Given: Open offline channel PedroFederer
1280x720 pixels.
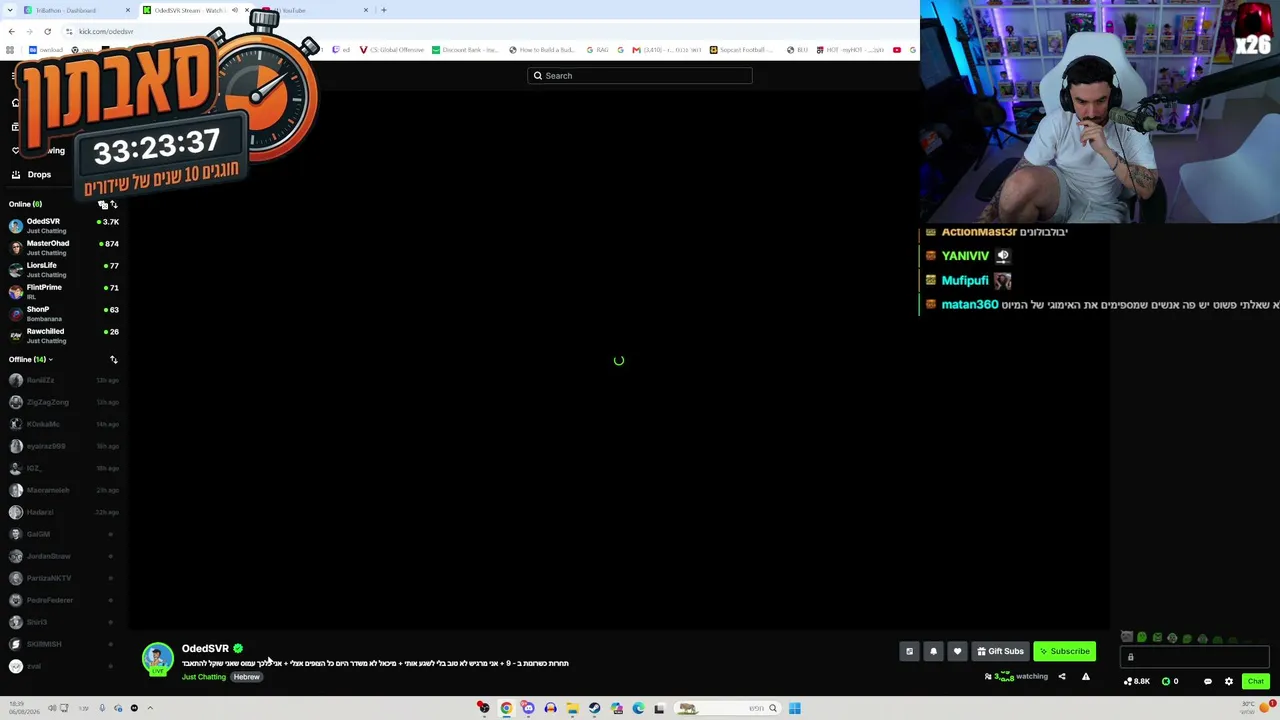Looking at the screenshot, I should pos(63,600).
